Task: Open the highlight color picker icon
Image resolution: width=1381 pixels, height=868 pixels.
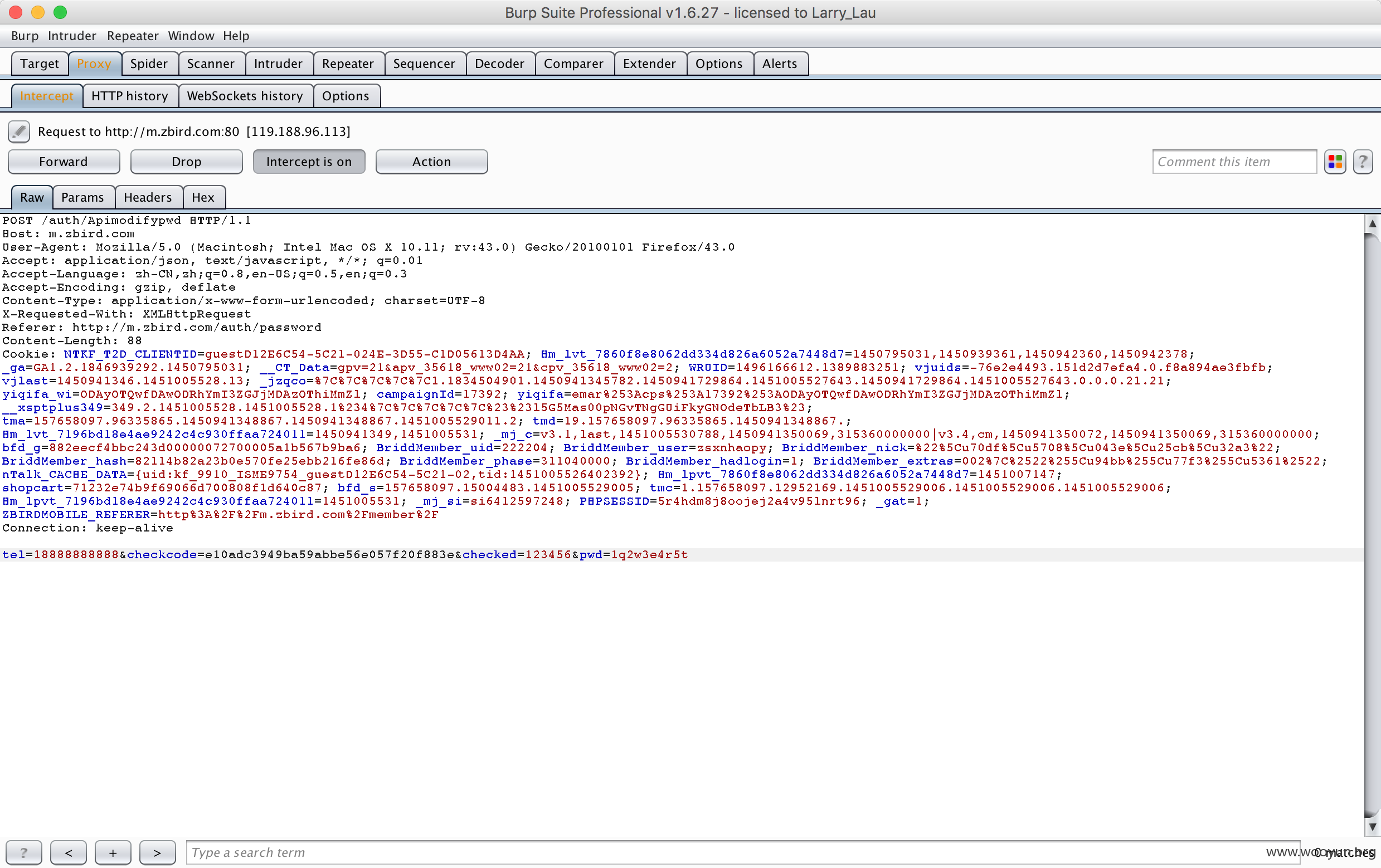Action: pos(1335,162)
